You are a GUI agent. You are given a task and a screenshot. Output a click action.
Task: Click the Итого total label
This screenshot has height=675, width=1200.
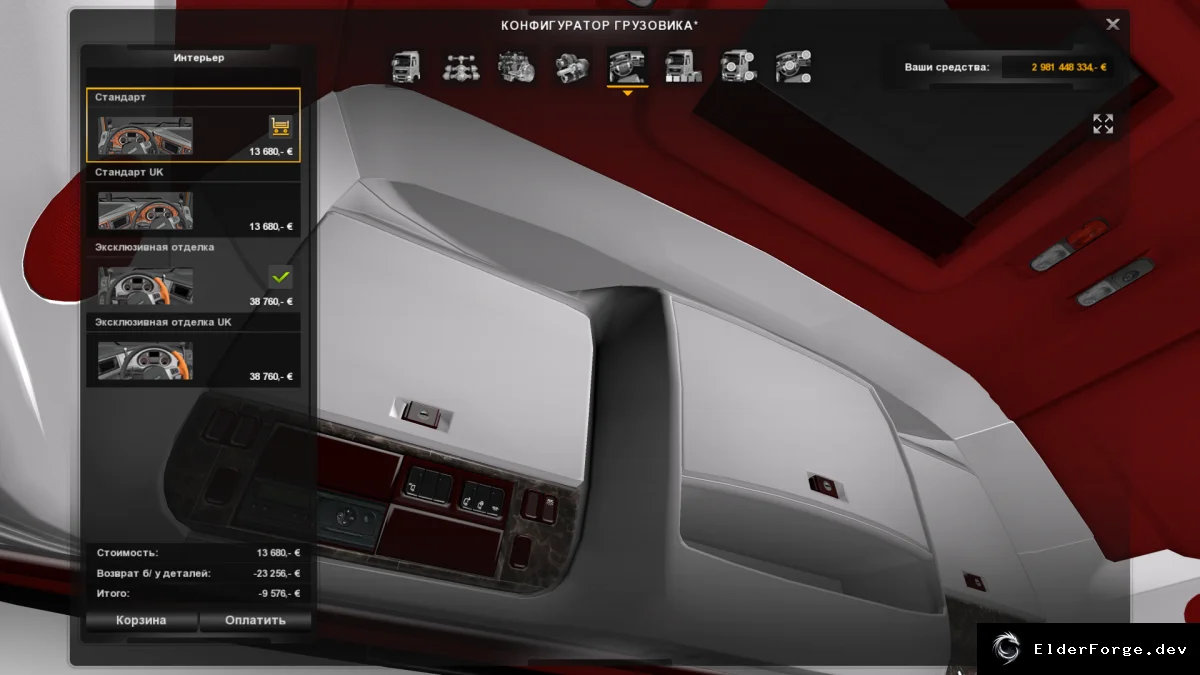pyautogui.click(x=113, y=594)
